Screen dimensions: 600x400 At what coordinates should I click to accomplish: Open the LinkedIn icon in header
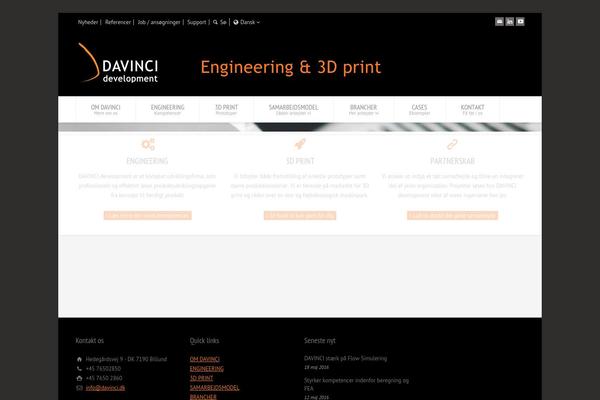[x=510, y=22]
